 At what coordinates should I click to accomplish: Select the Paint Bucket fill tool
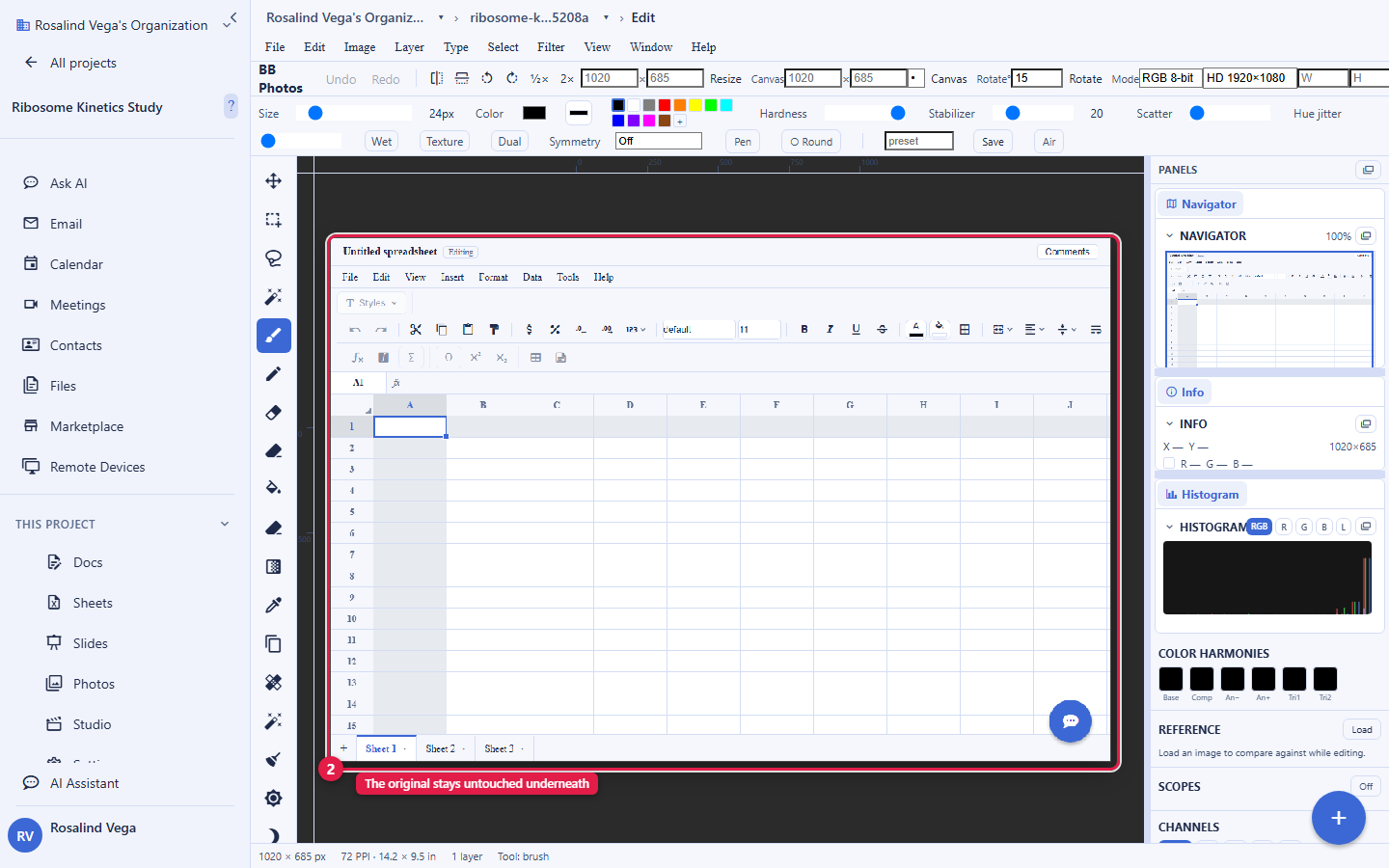point(274,488)
